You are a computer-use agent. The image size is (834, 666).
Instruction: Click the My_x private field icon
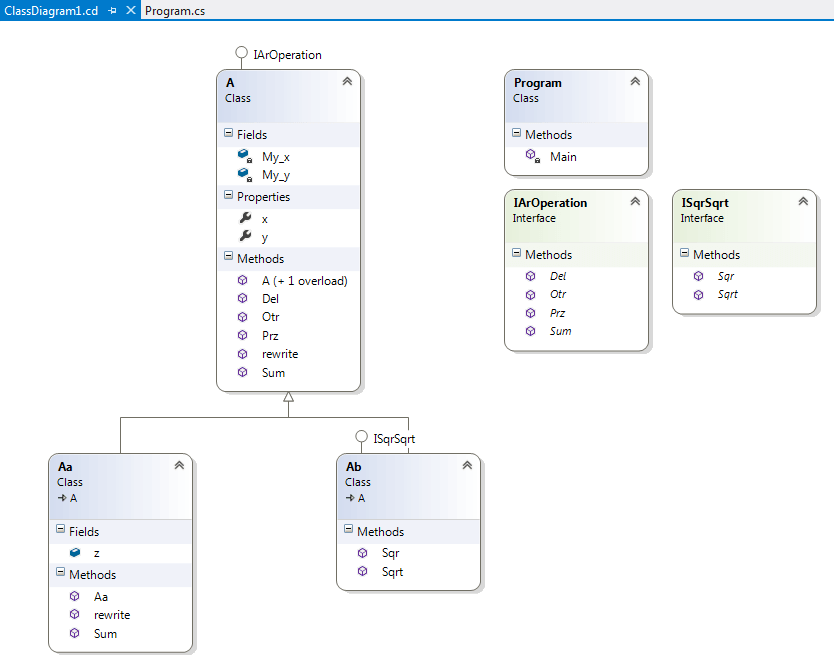click(245, 156)
